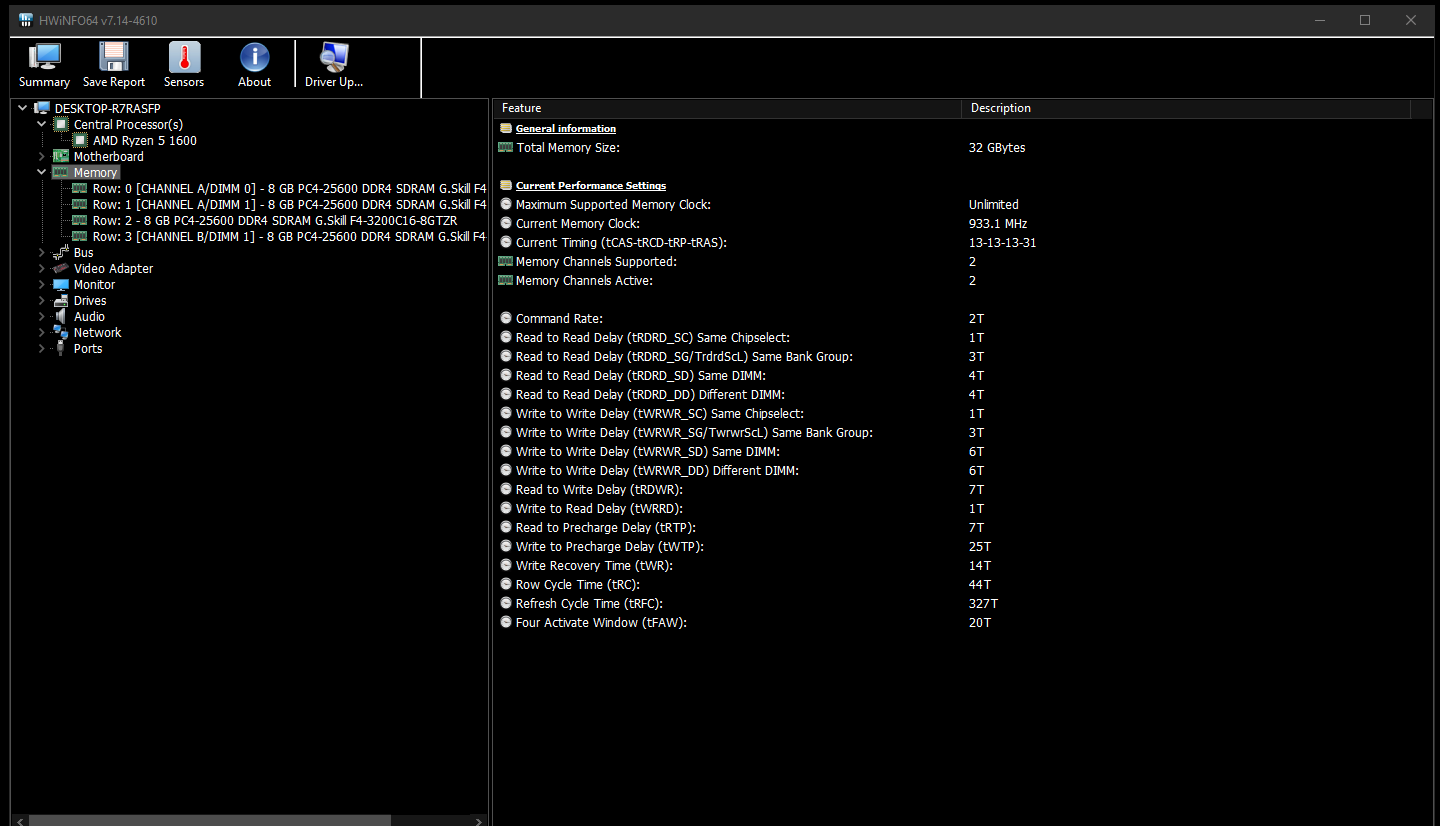Click the Audio speaker icon
This screenshot has width=1440, height=826.
point(61,316)
